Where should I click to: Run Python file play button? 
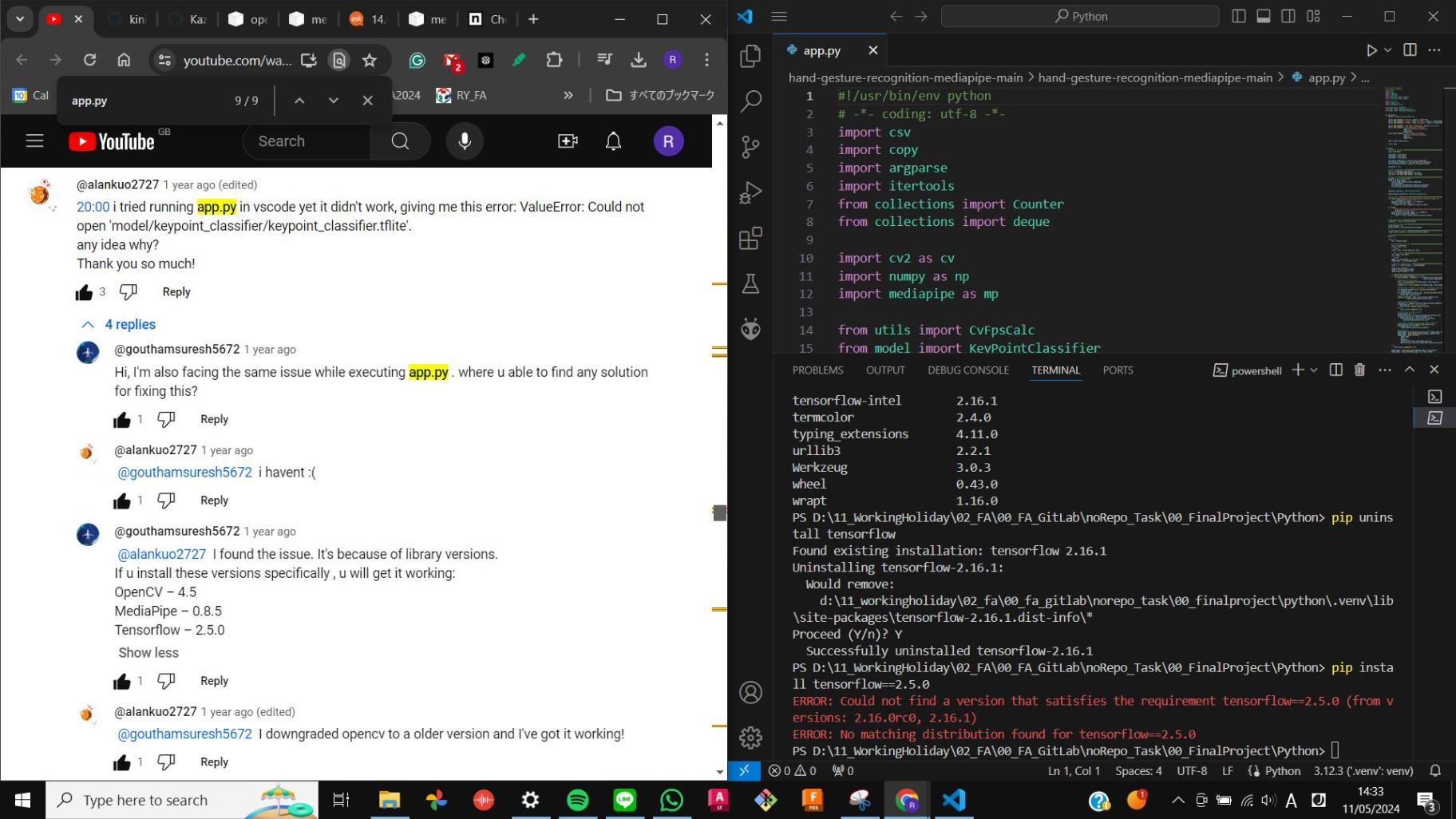[1371, 50]
